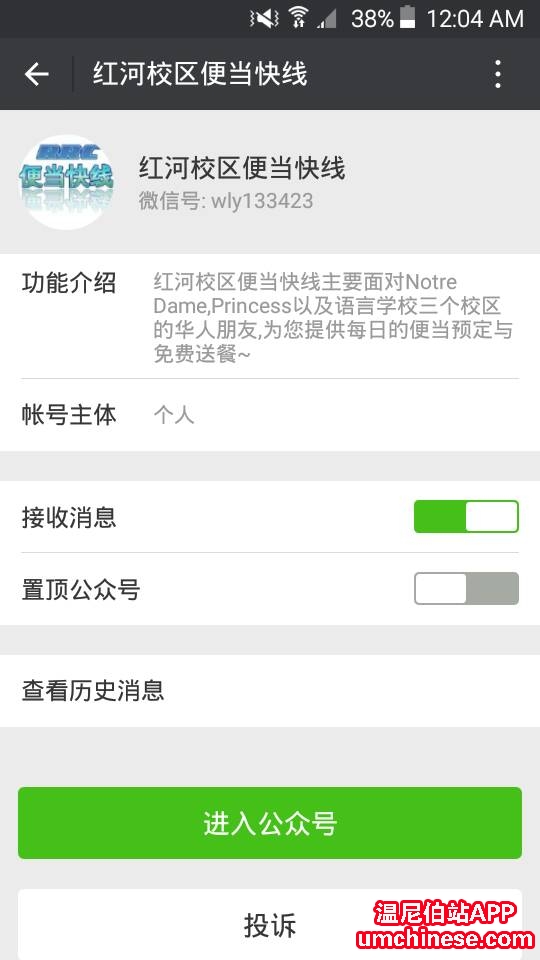Tap the account name beside avatar
The image size is (540, 960).
242,168
